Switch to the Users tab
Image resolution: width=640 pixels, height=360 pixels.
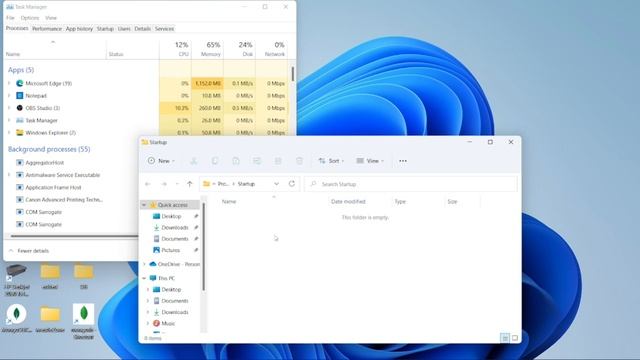click(124, 29)
